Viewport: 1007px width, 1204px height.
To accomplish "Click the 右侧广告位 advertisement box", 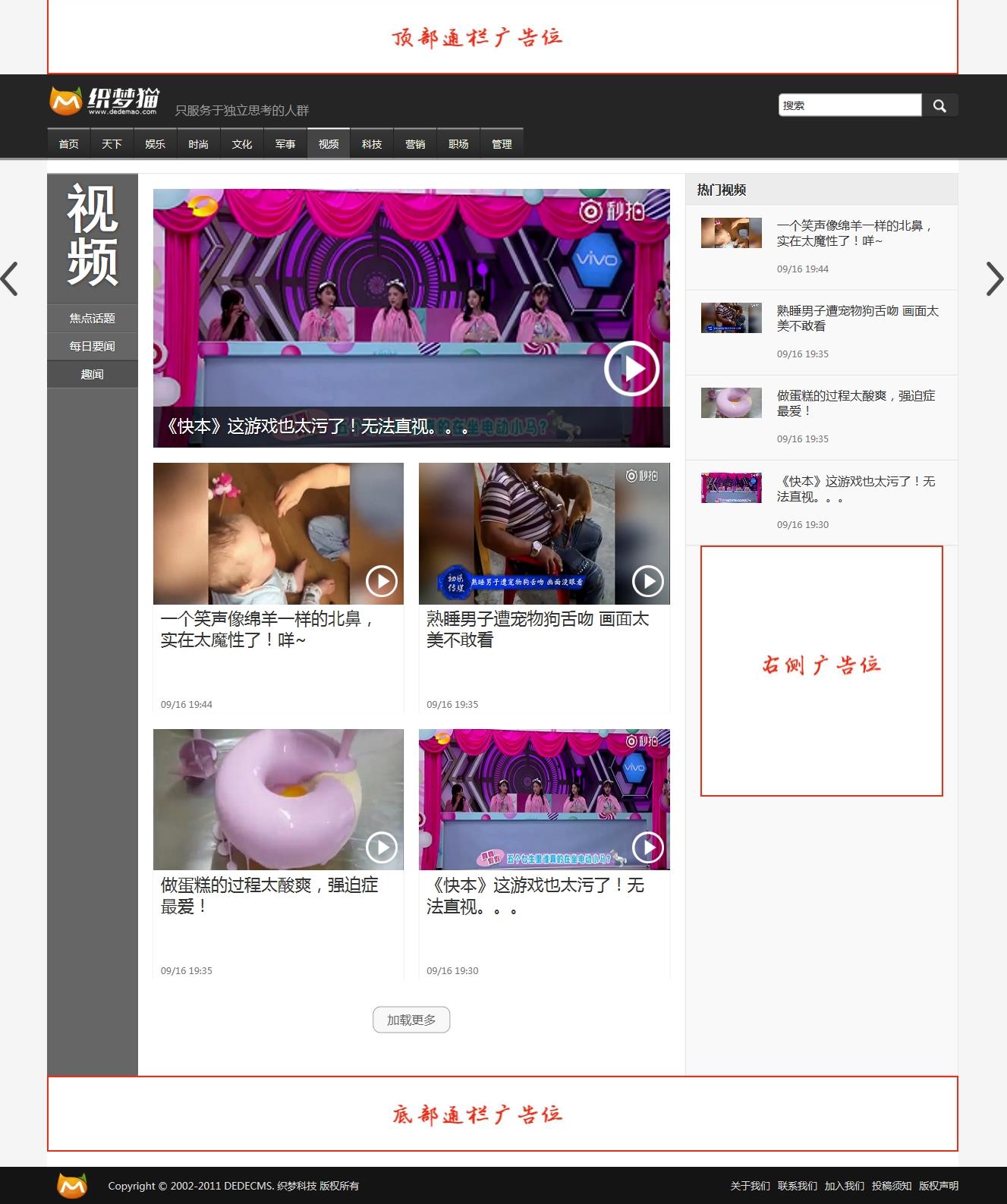I will [x=821, y=671].
